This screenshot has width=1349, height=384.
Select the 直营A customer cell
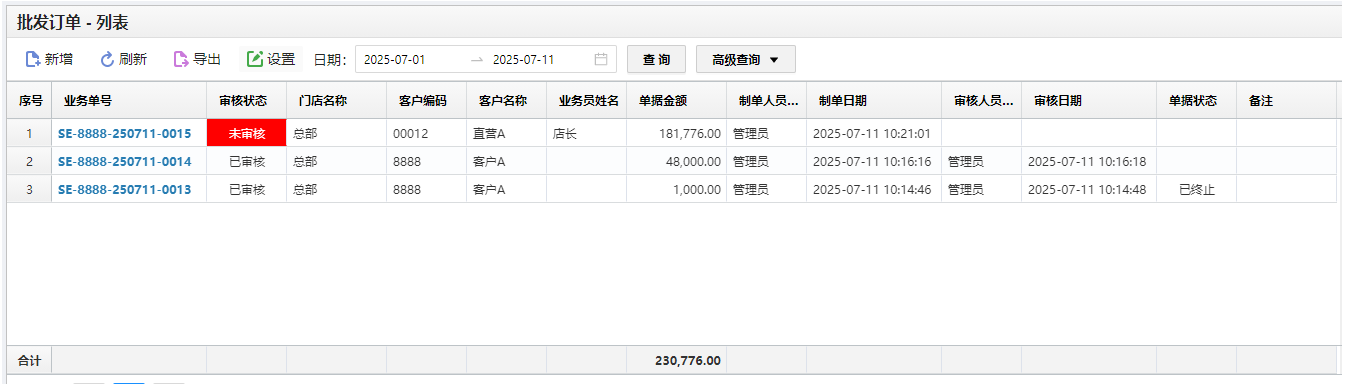click(506, 133)
